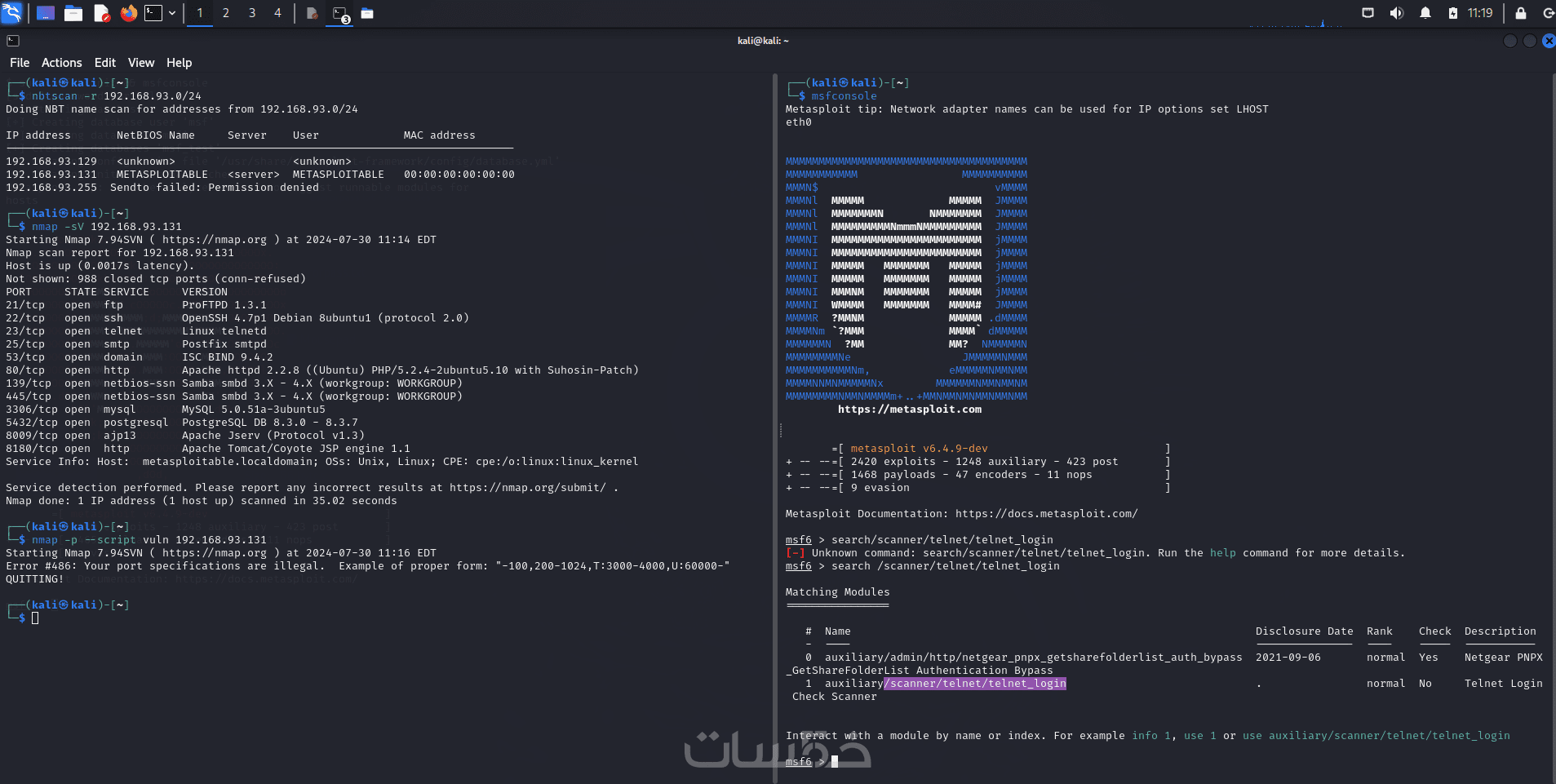Screen dimensions: 1556x784
Task: Click the 'Matching Modules' heading
Action: [x=838, y=592]
